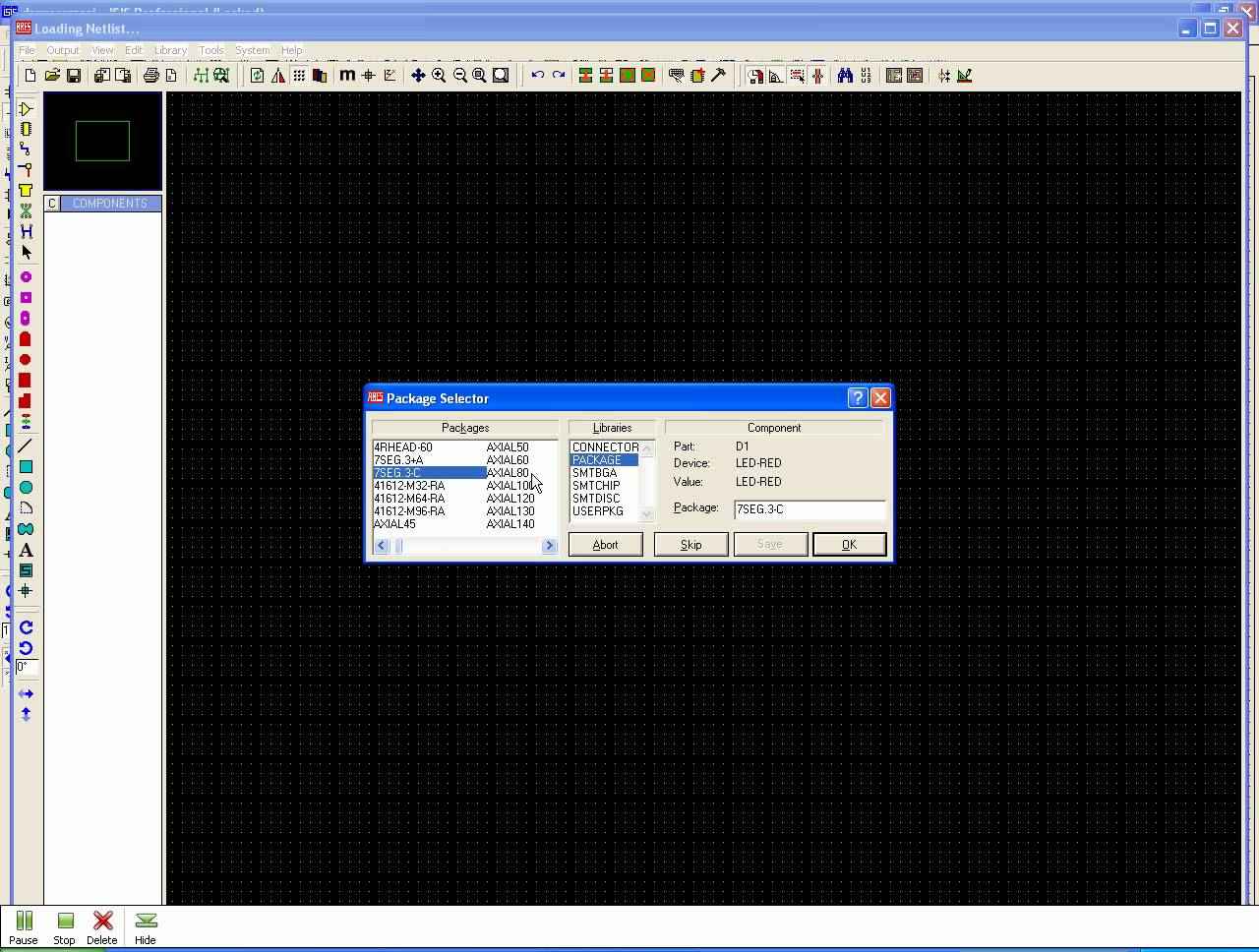The image size is (1259, 952).
Task: Click the Print icon in toolbar
Action: (x=150, y=76)
